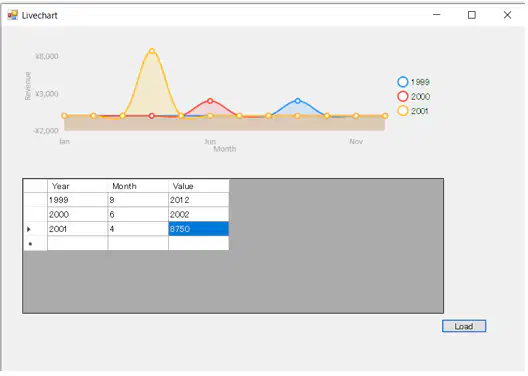
Task: Click the blue 1999 legend circle
Action: coord(403,82)
